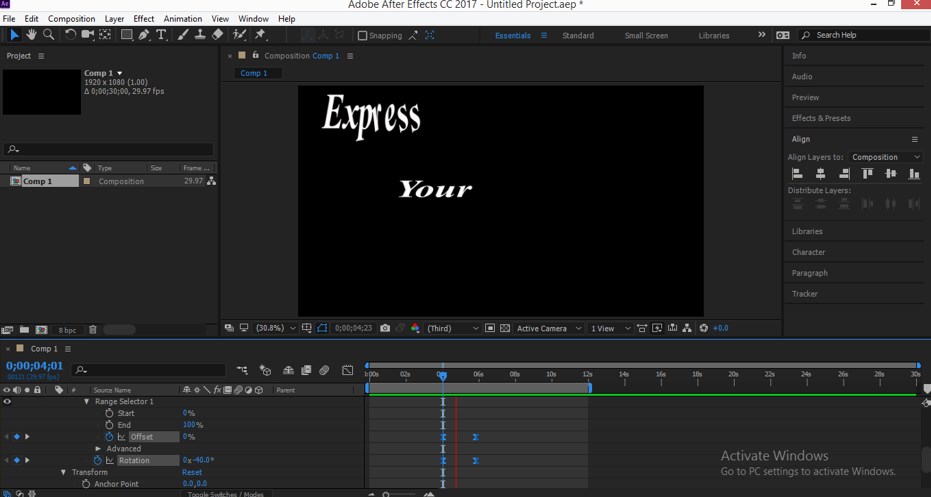Select the Eraser tool
Image resolution: width=931 pixels, height=497 pixels.
(217, 35)
